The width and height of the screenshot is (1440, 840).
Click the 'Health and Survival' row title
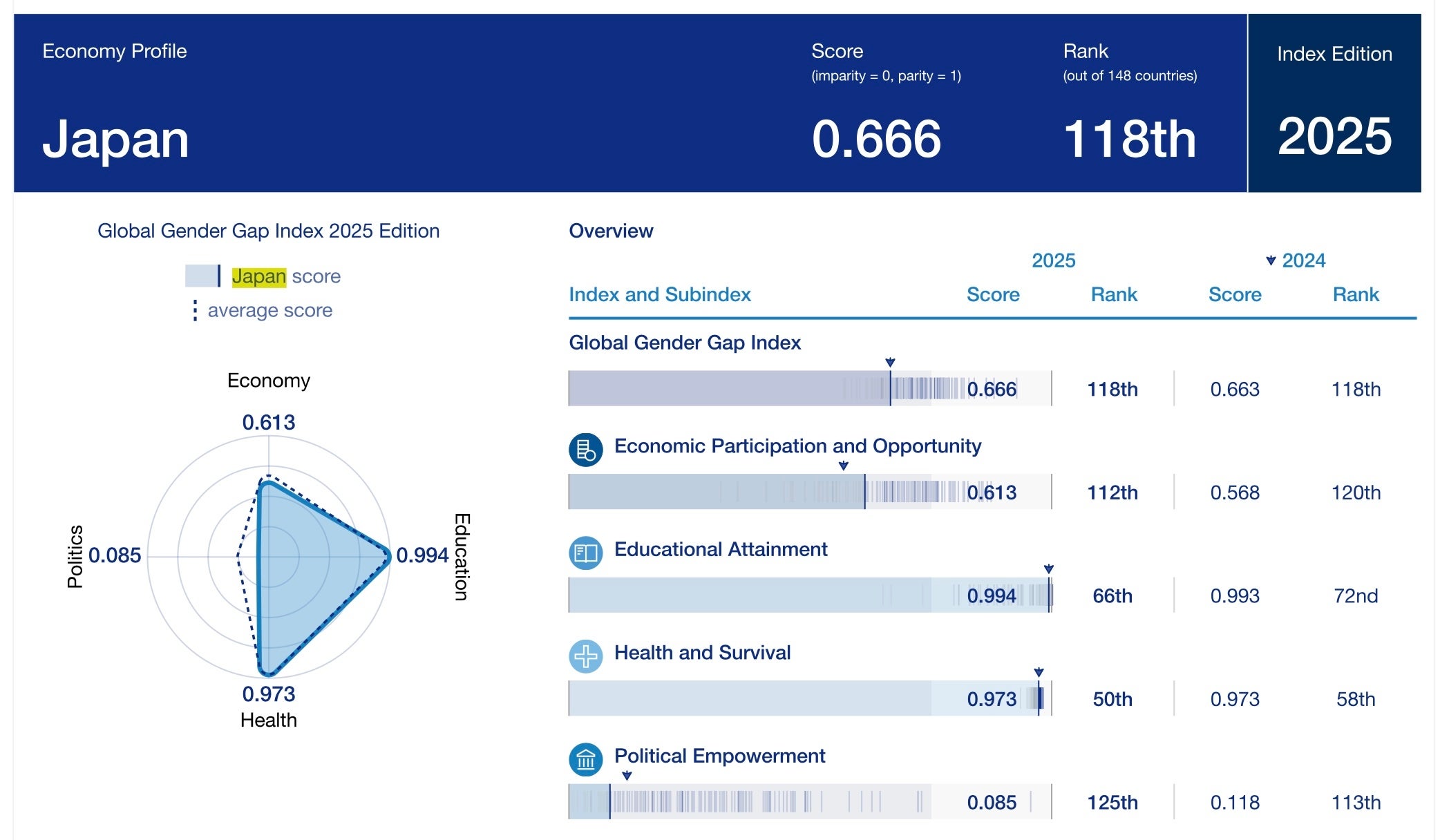702,653
